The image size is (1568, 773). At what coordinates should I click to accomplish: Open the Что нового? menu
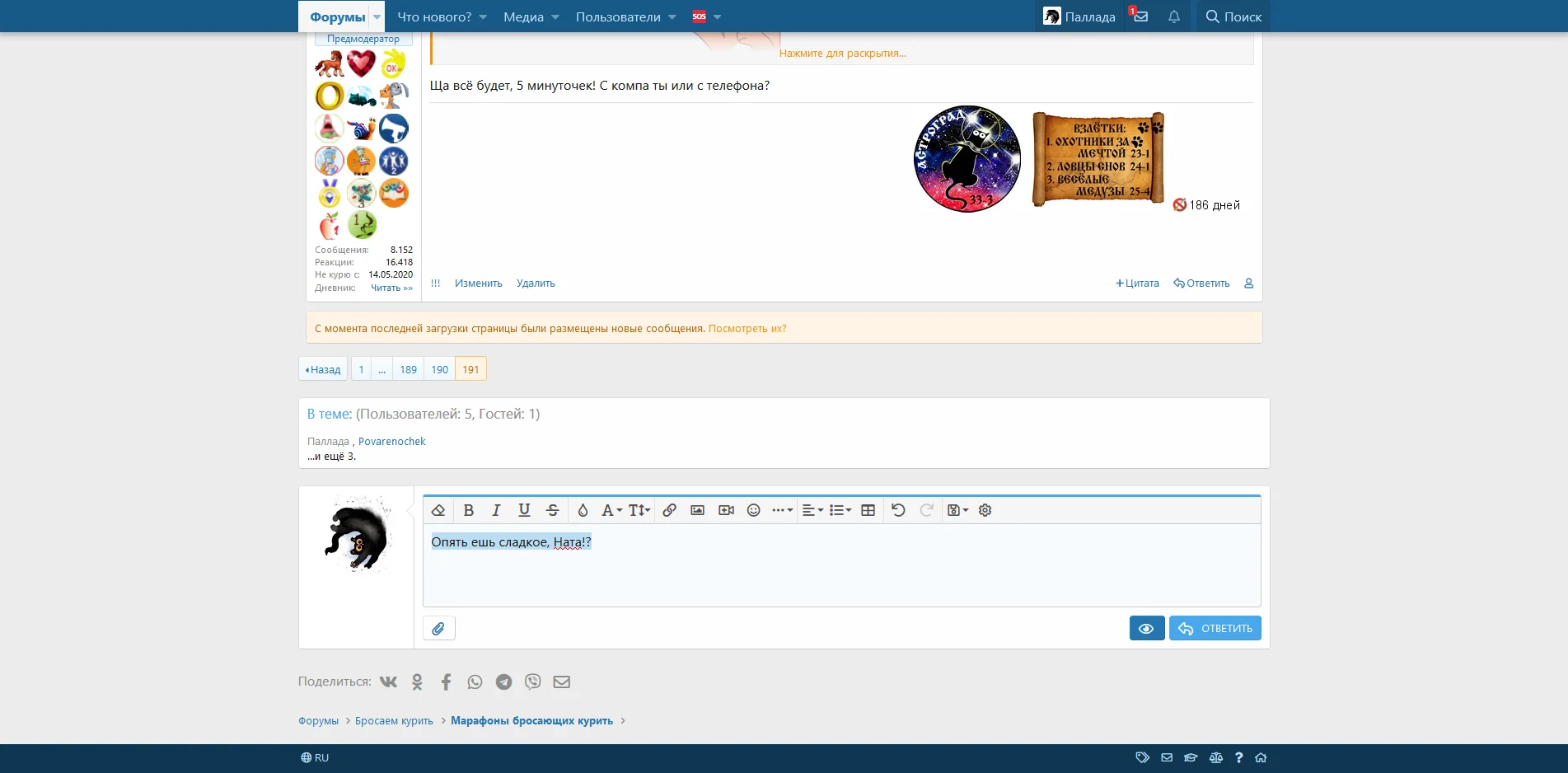[434, 16]
